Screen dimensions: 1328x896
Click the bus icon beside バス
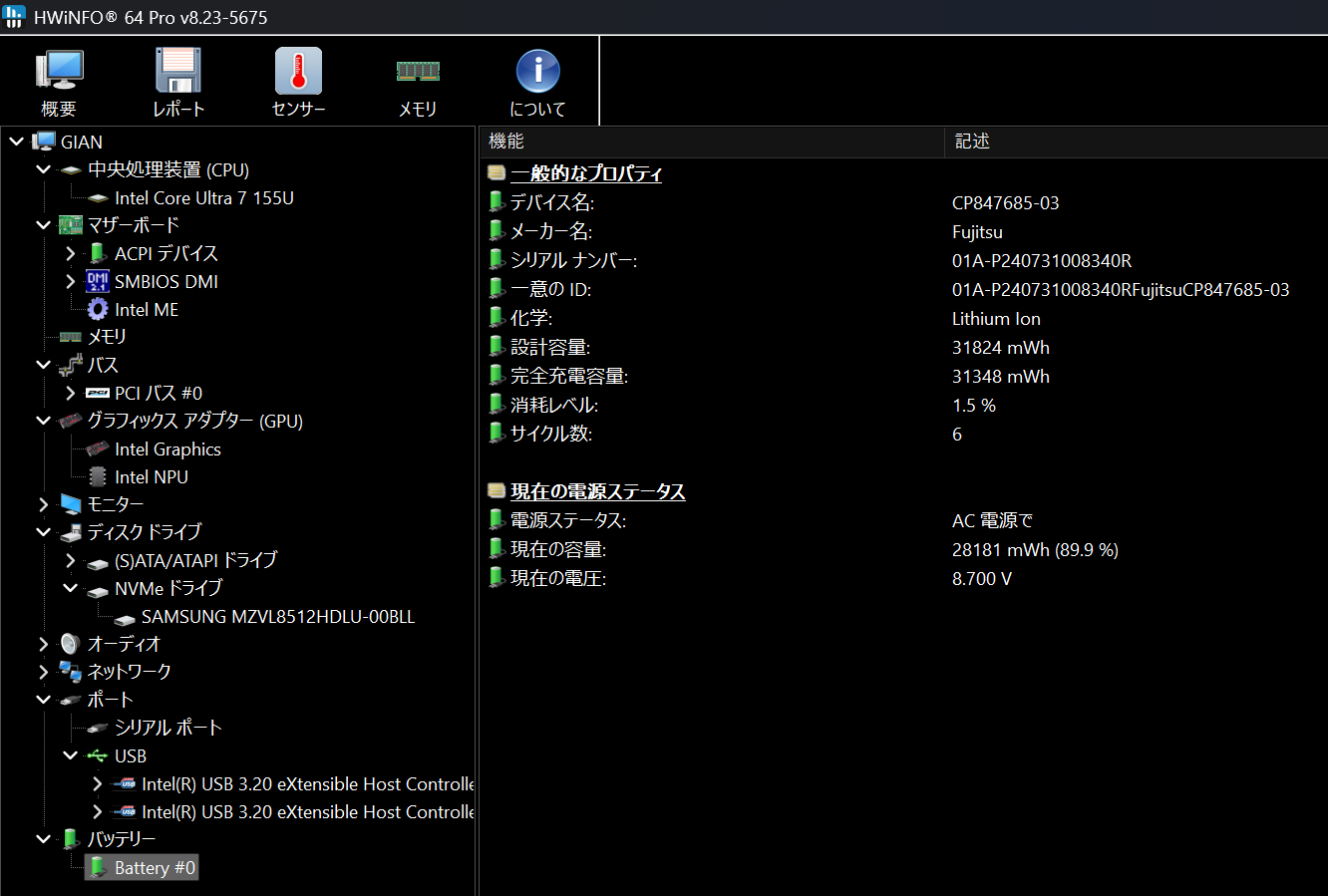coord(71,365)
